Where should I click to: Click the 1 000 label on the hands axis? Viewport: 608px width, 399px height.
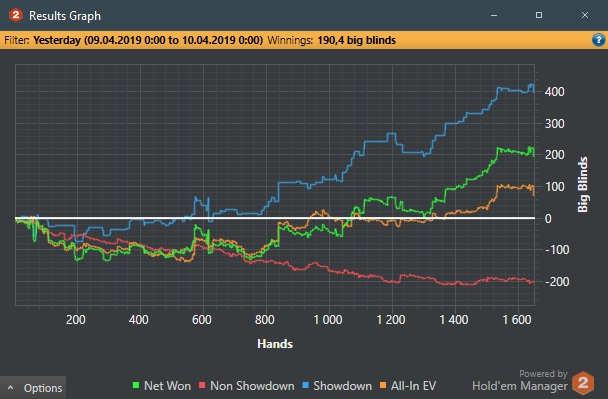click(328, 320)
